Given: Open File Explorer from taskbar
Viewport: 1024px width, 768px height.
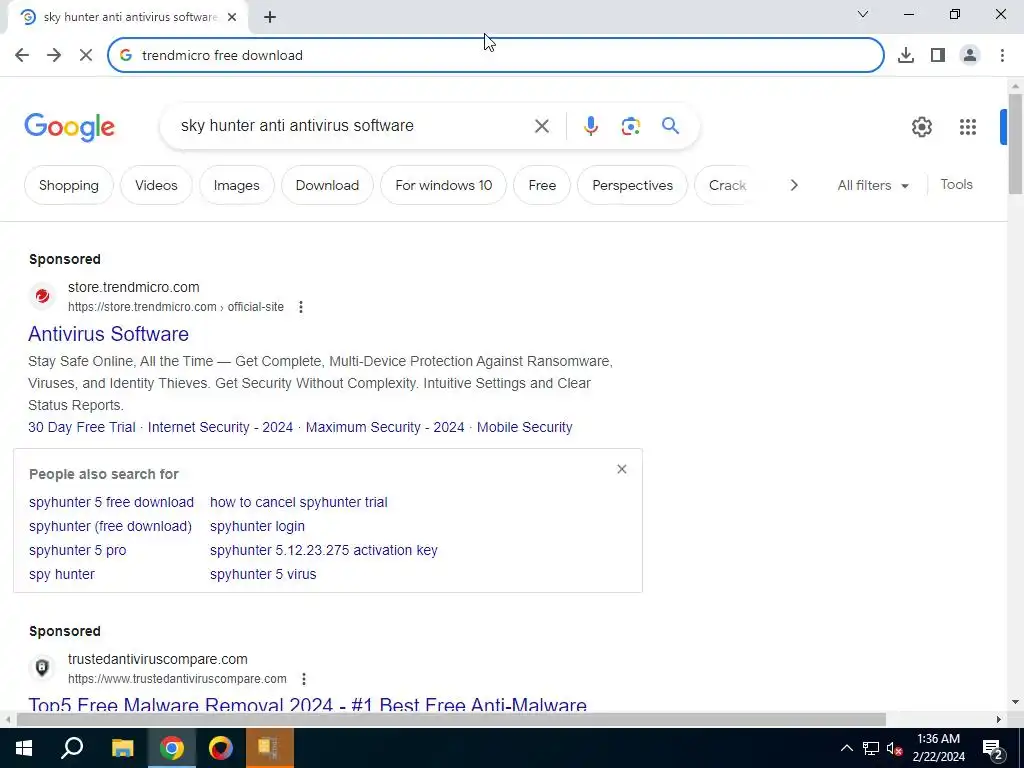Looking at the screenshot, I should pyautogui.click(x=122, y=748).
